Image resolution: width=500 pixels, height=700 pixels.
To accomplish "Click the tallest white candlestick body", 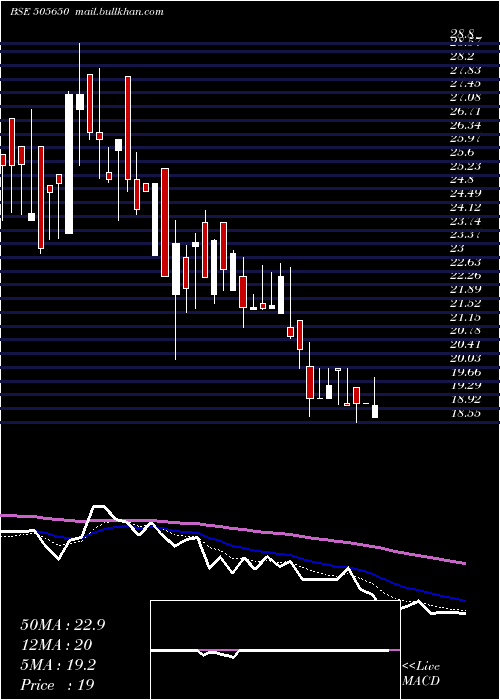I will [69, 164].
